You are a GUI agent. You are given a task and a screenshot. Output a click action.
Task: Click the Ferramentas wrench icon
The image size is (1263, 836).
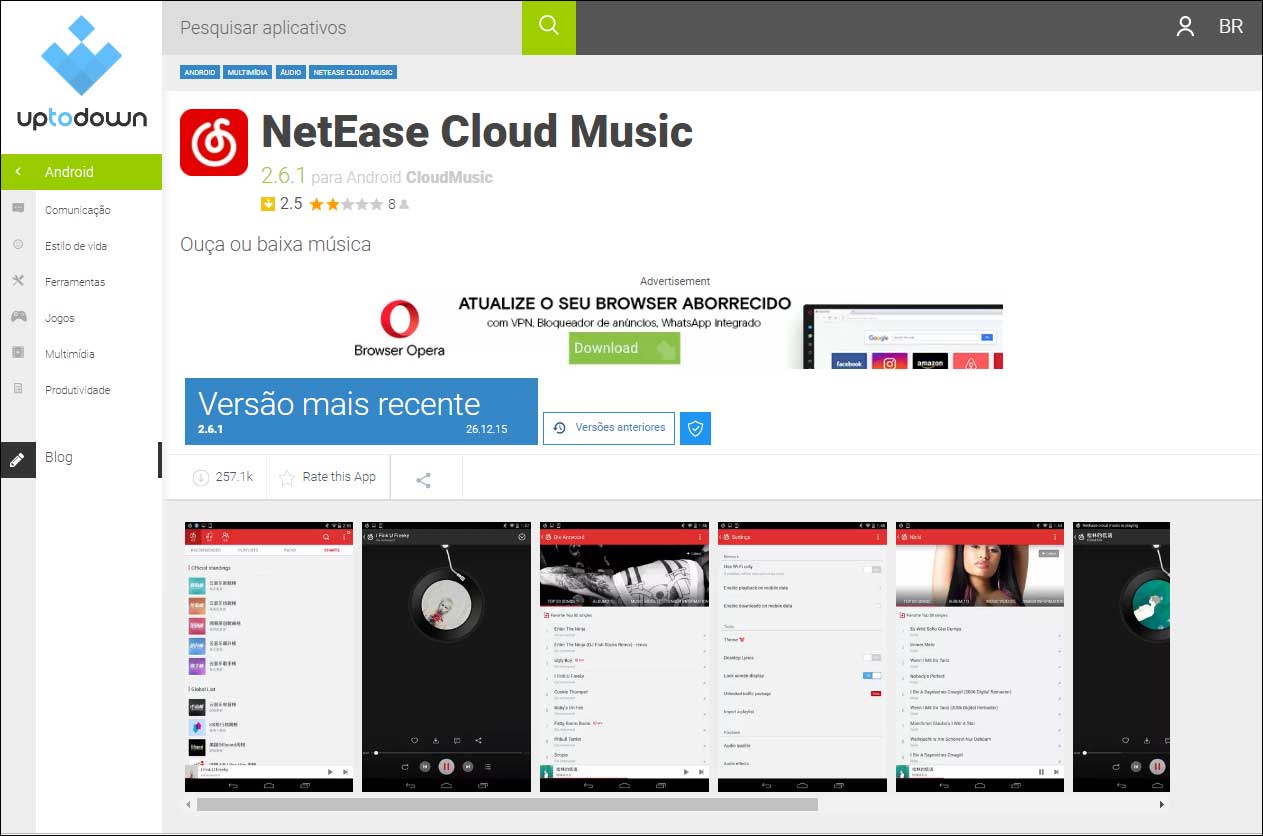(x=18, y=281)
